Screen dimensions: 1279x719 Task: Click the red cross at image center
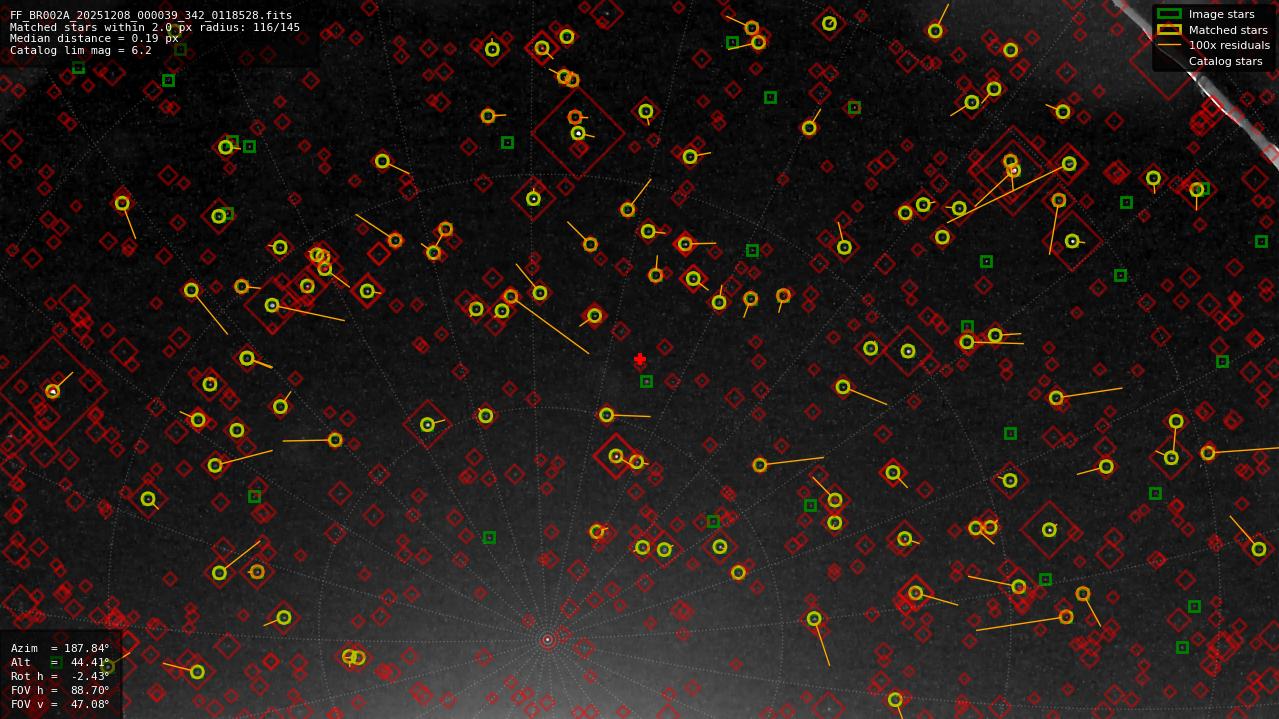[x=640, y=359]
